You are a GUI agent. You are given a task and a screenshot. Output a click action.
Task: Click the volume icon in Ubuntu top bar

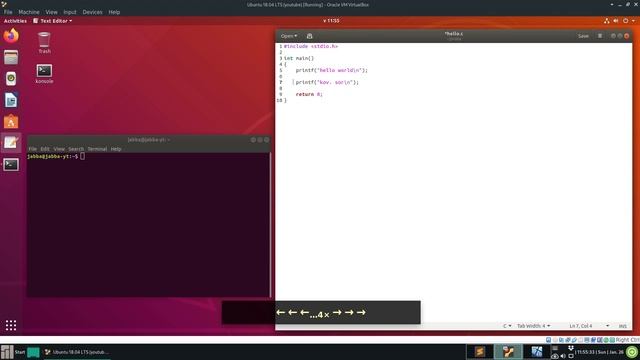click(x=616, y=21)
